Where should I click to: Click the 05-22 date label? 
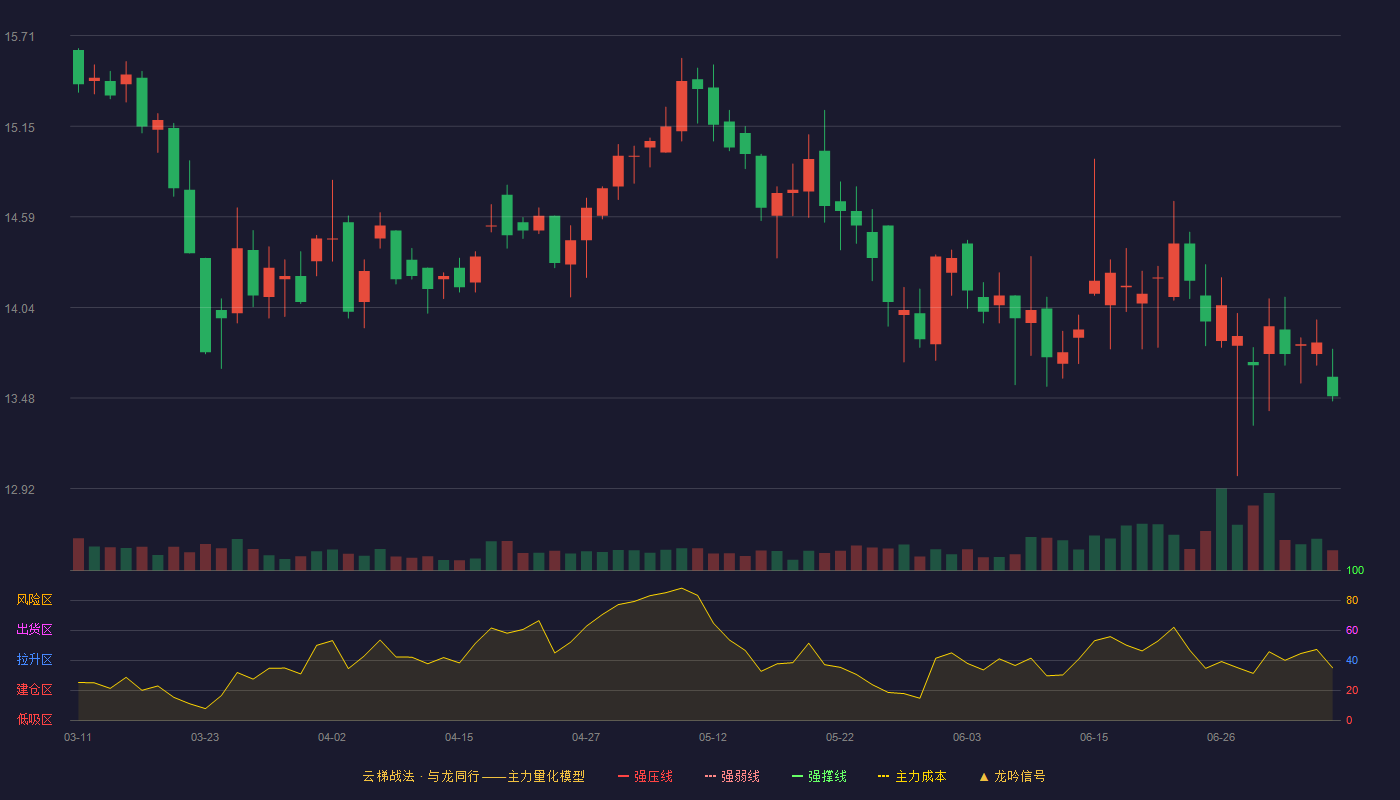pyautogui.click(x=840, y=737)
